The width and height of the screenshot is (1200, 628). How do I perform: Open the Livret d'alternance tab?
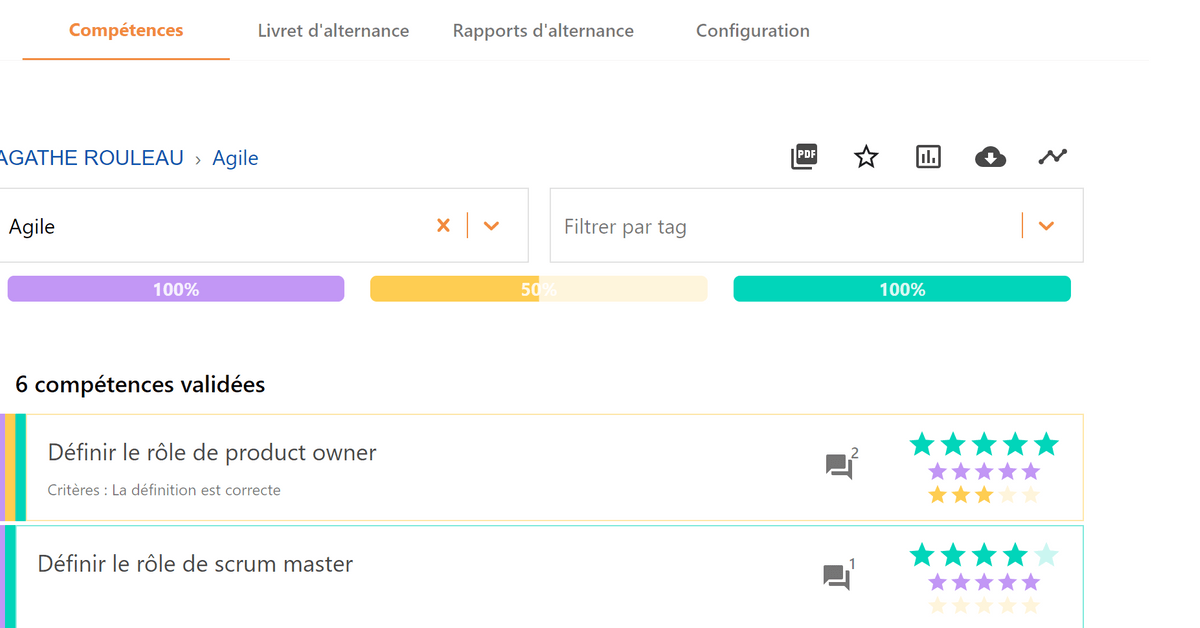tap(333, 30)
